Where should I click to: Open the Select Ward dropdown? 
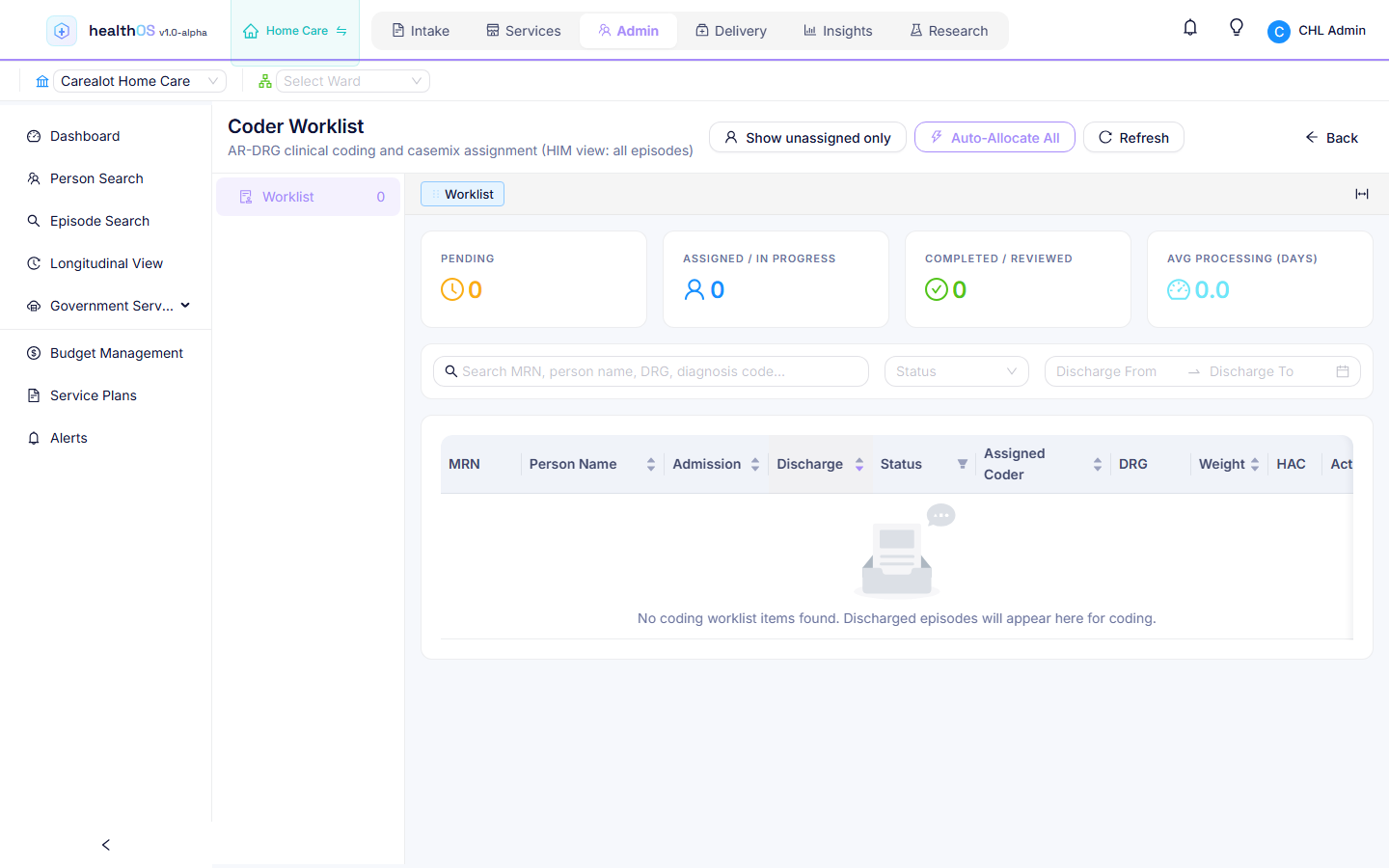tap(353, 81)
